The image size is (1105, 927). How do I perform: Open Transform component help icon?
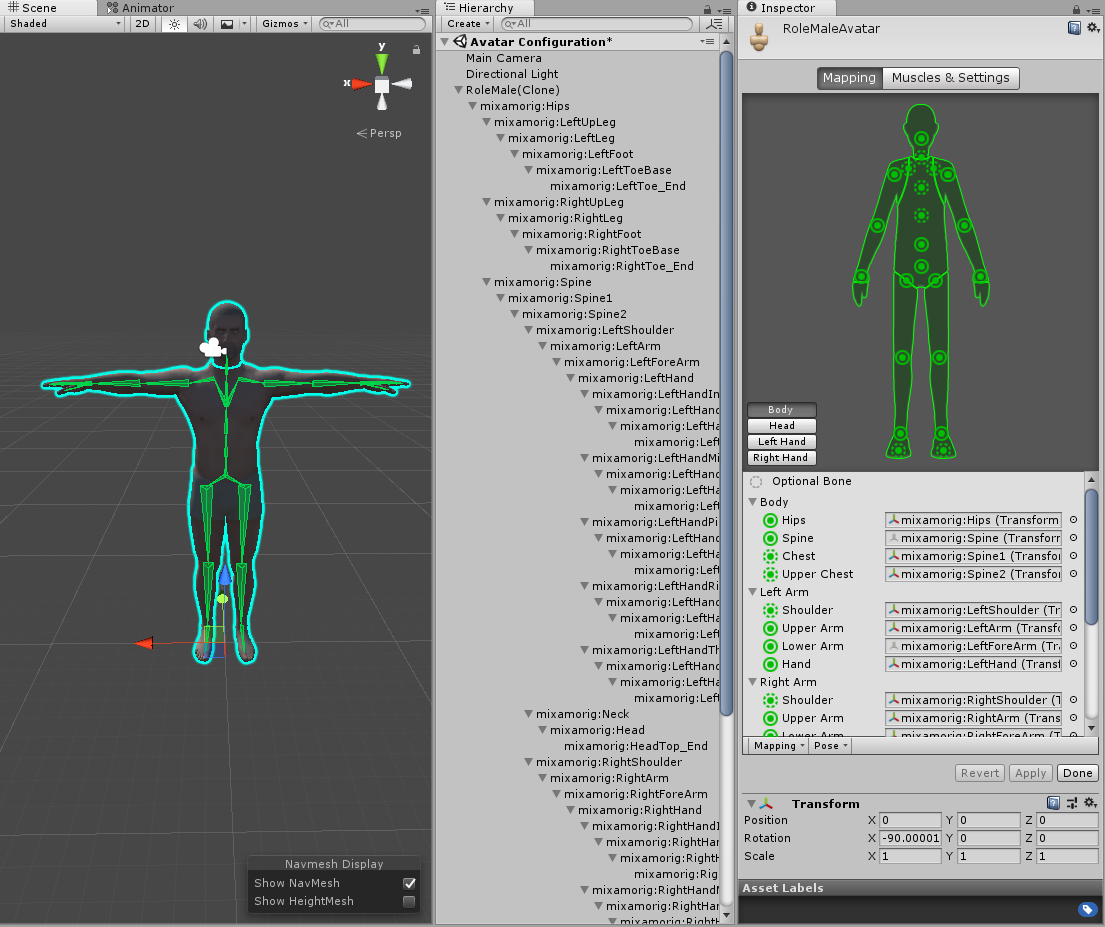point(1053,803)
